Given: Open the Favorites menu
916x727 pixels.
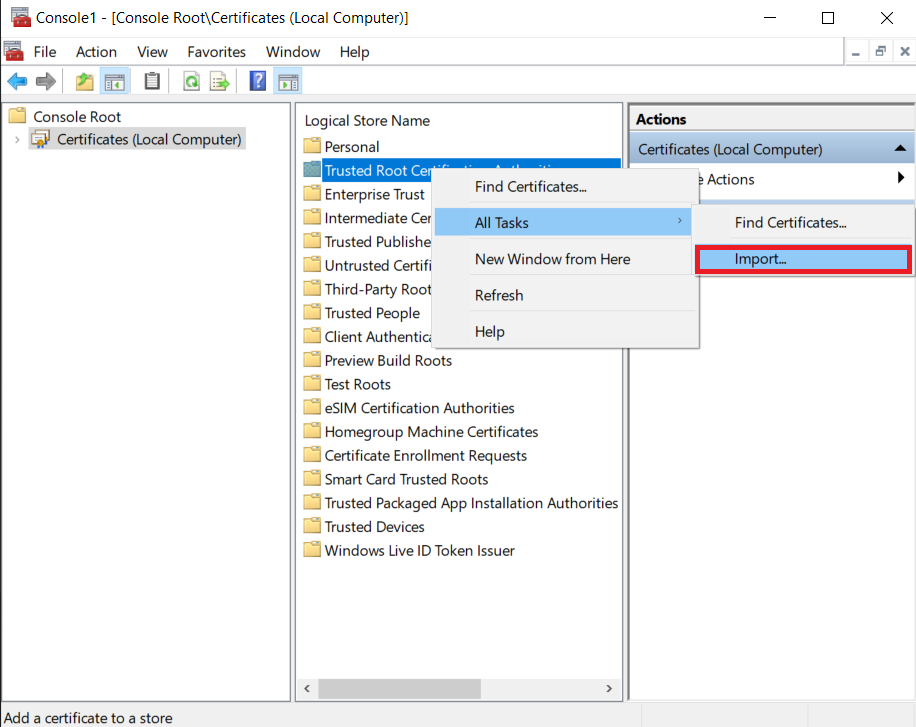Looking at the screenshot, I should 217,52.
